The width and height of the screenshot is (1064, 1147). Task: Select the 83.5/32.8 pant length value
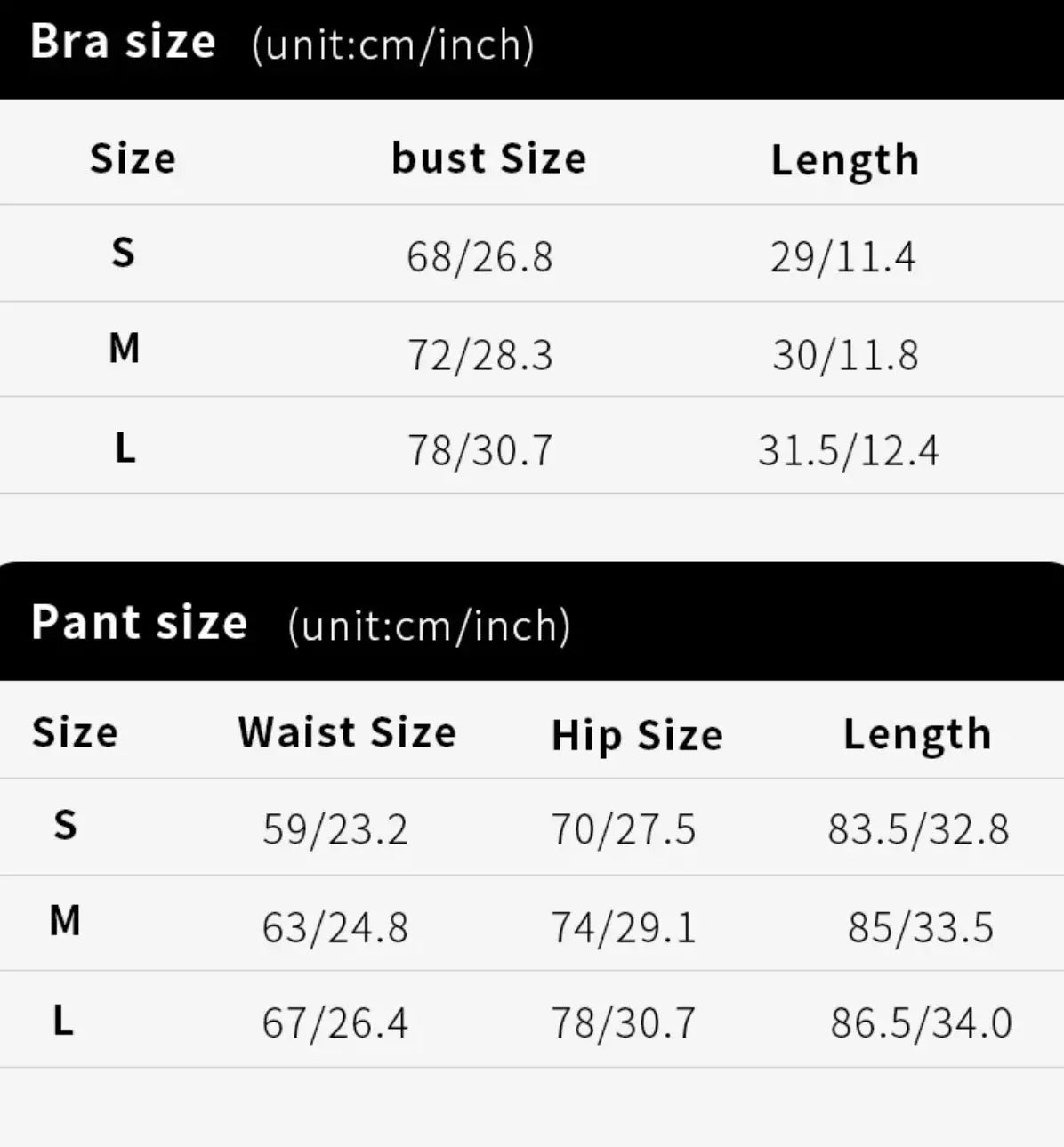click(x=918, y=829)
